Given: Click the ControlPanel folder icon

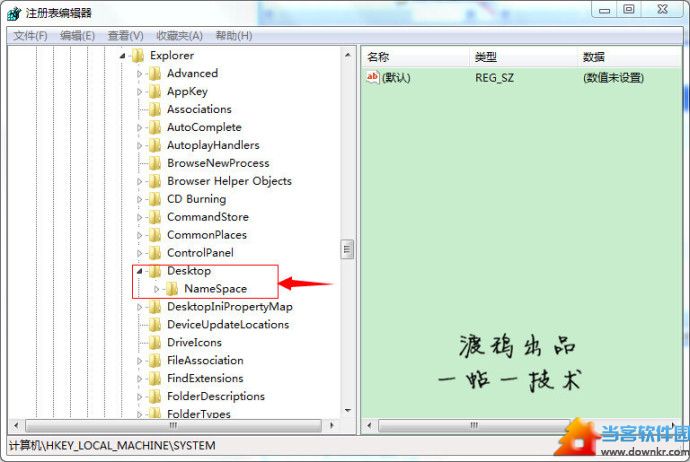Looking at the screenshot, I should (155, 253).
